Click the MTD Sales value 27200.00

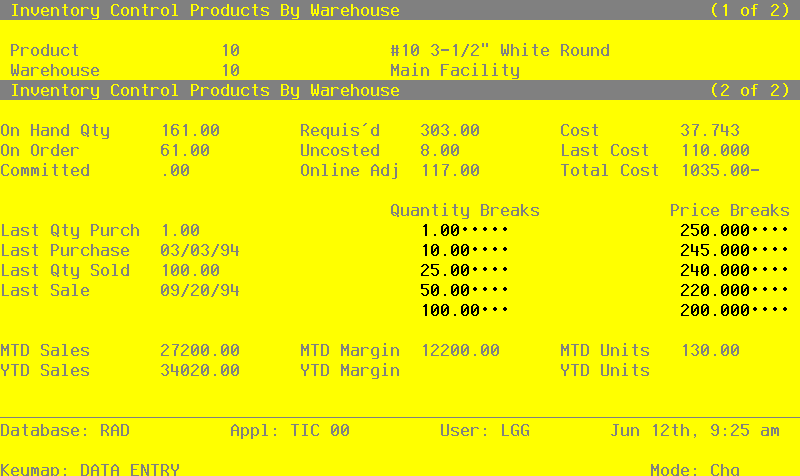200,350
